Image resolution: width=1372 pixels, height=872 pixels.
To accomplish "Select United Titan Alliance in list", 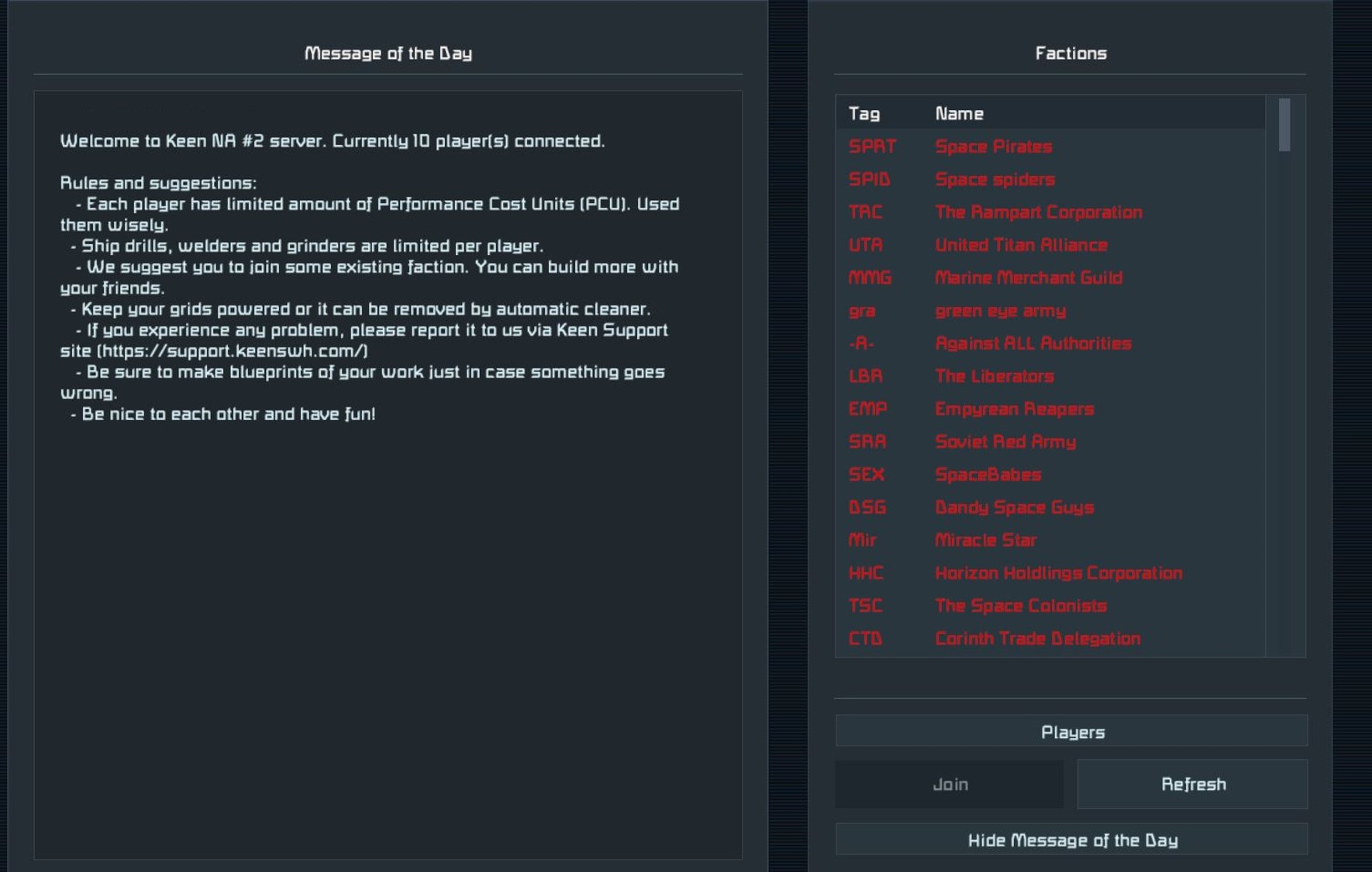I will tap(1050, 245).
